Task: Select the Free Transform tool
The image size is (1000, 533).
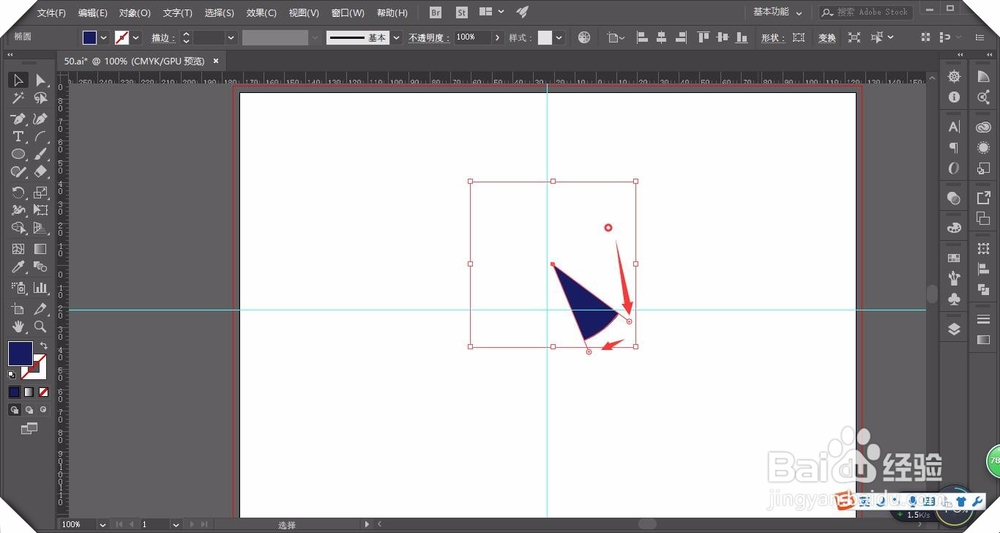Action: pyautogui.click(x=40, y=210)
